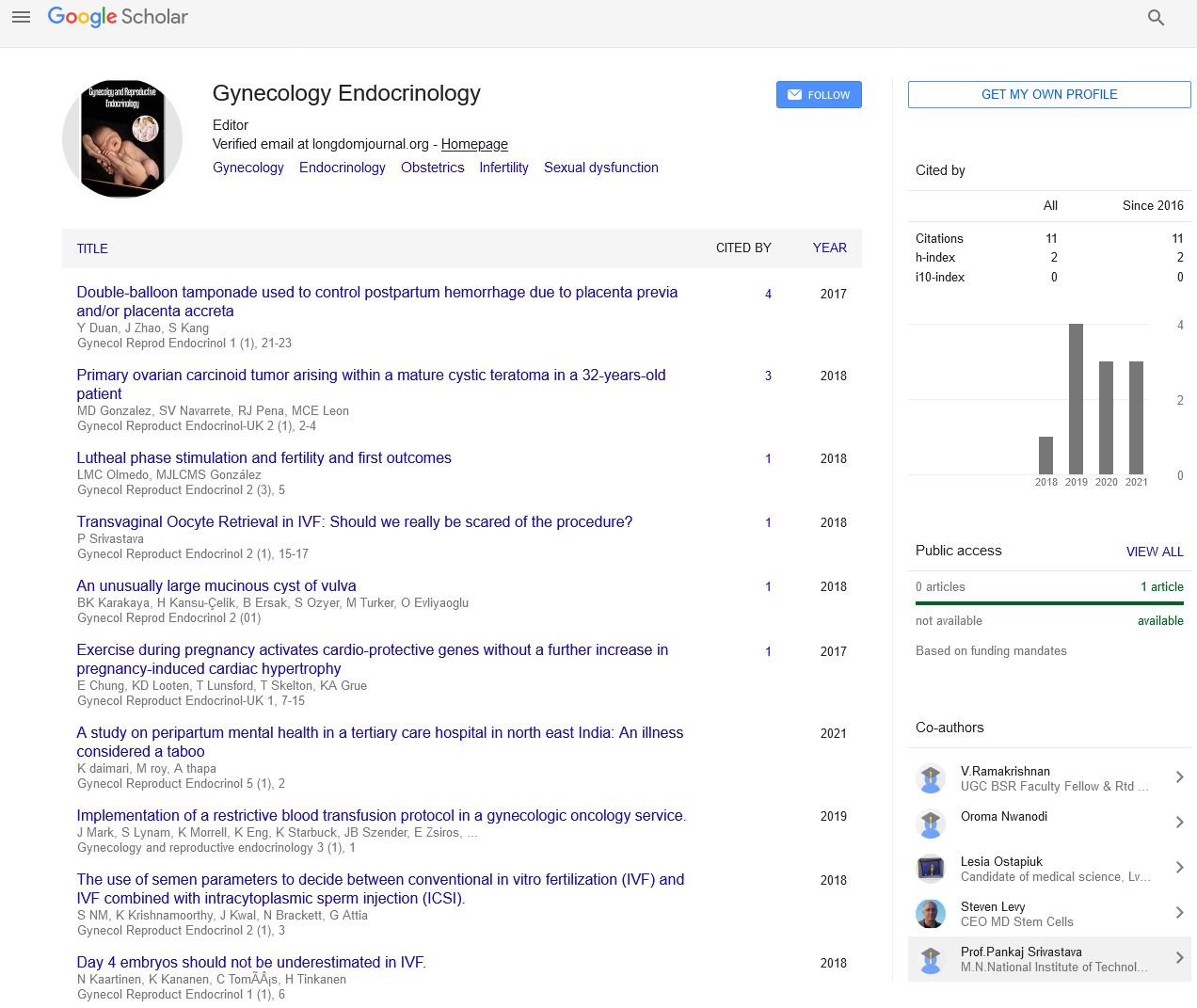
Task: Click Oroma Nwanodi's avatar icon
Action: (x=931, y=824)
